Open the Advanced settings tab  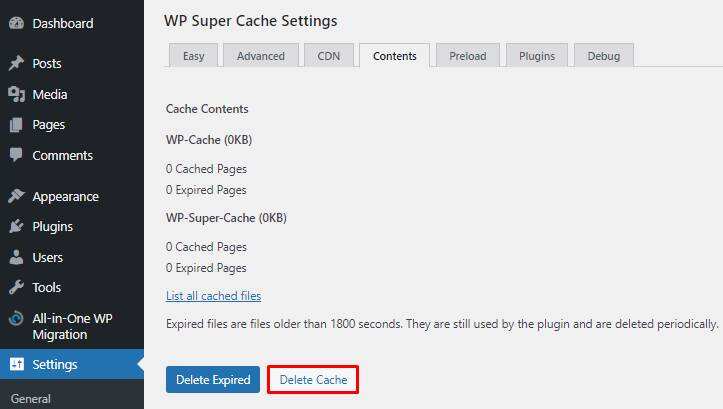[260, 56]
